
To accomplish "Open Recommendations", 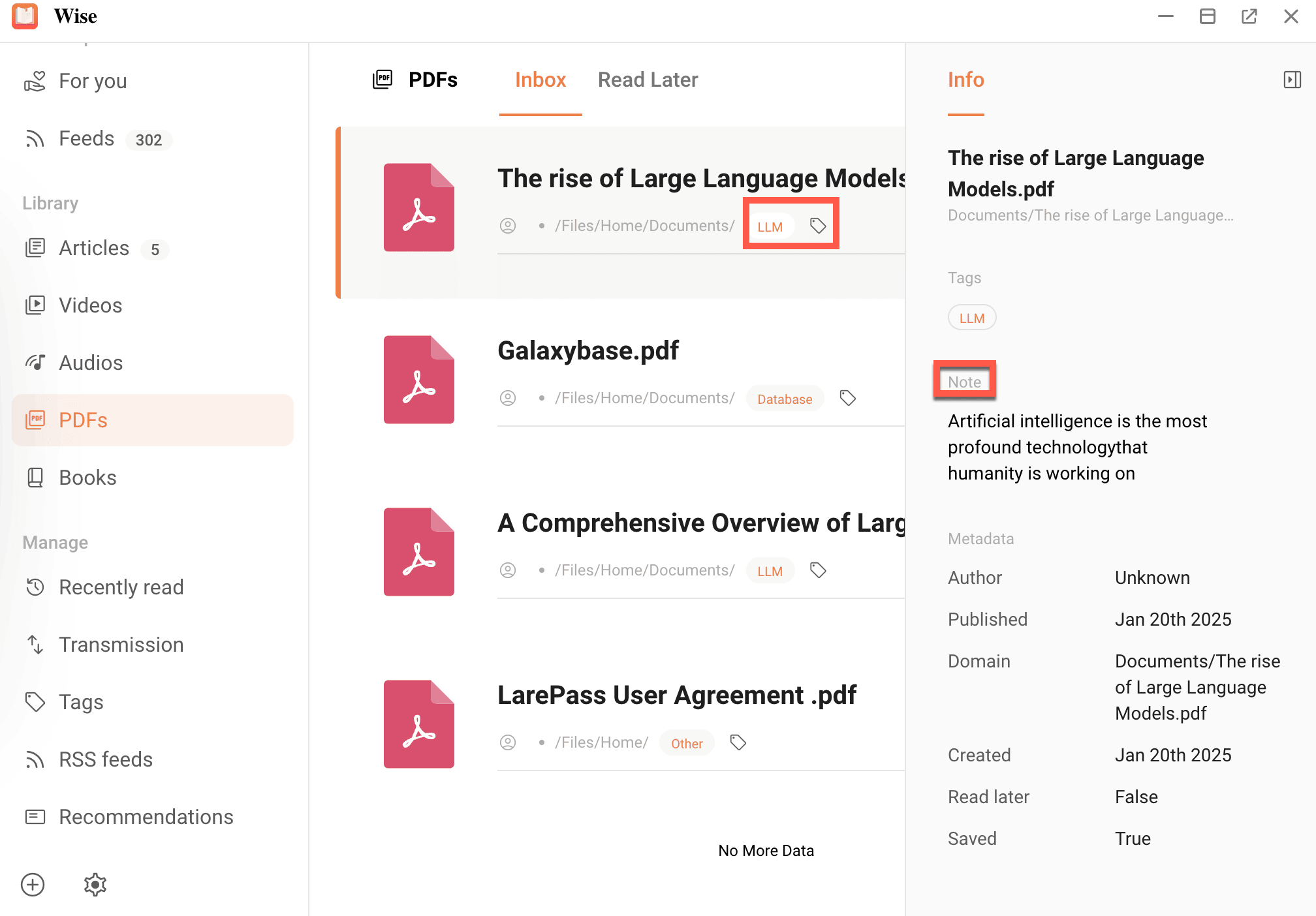I will click(x=146, y=816).
